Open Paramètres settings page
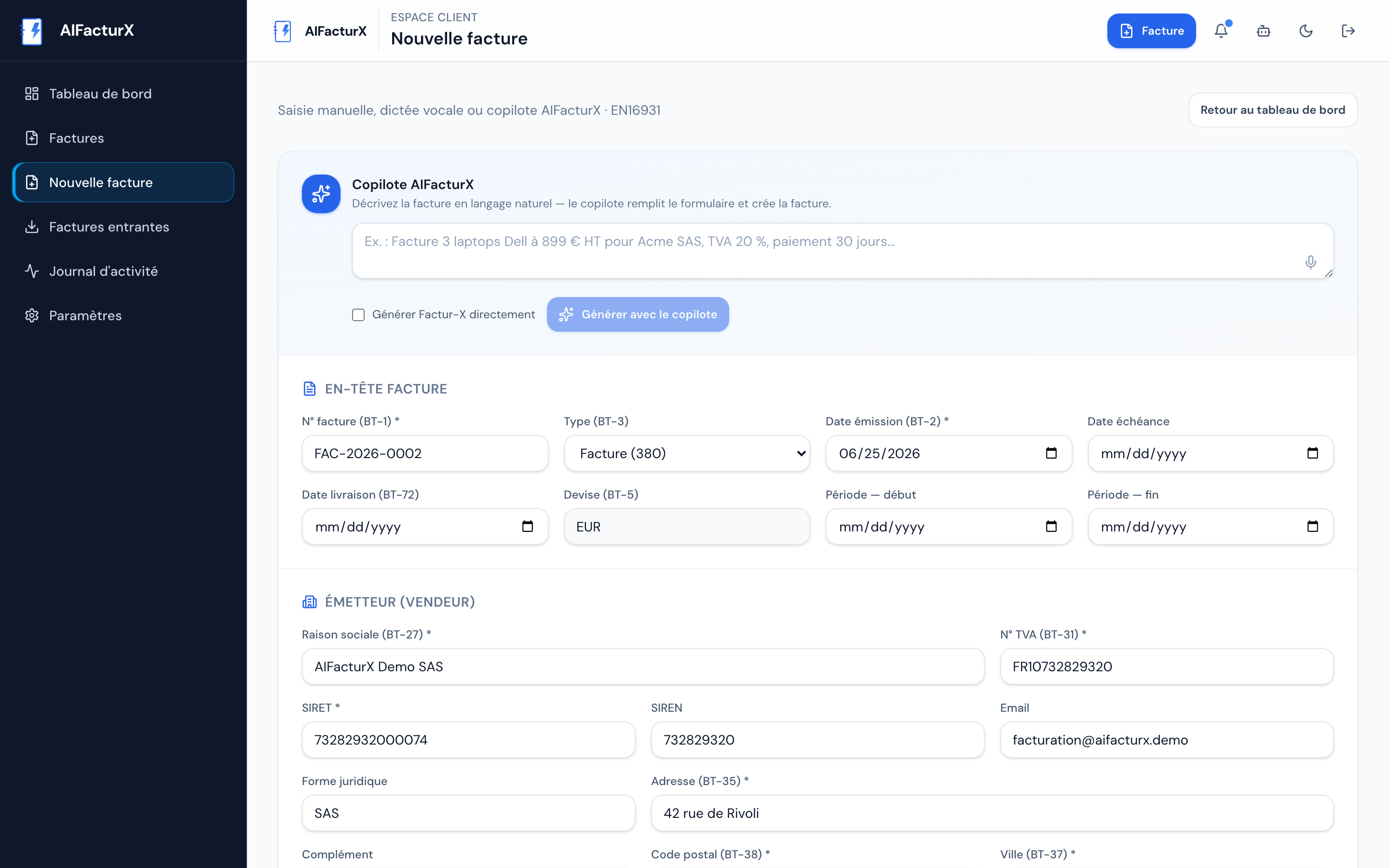 pos(123,315)
